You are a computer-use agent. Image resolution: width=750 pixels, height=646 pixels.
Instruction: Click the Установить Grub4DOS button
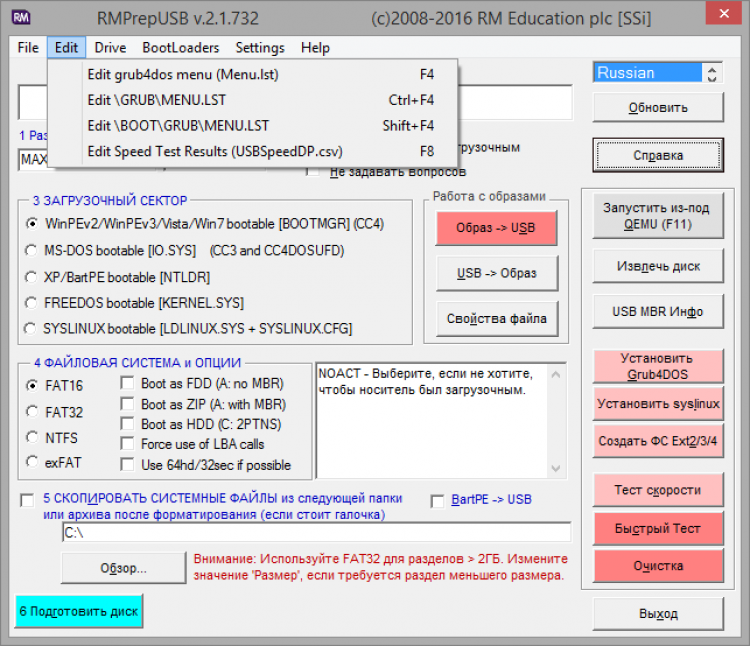pyautogui.click(x=658, y=366)
